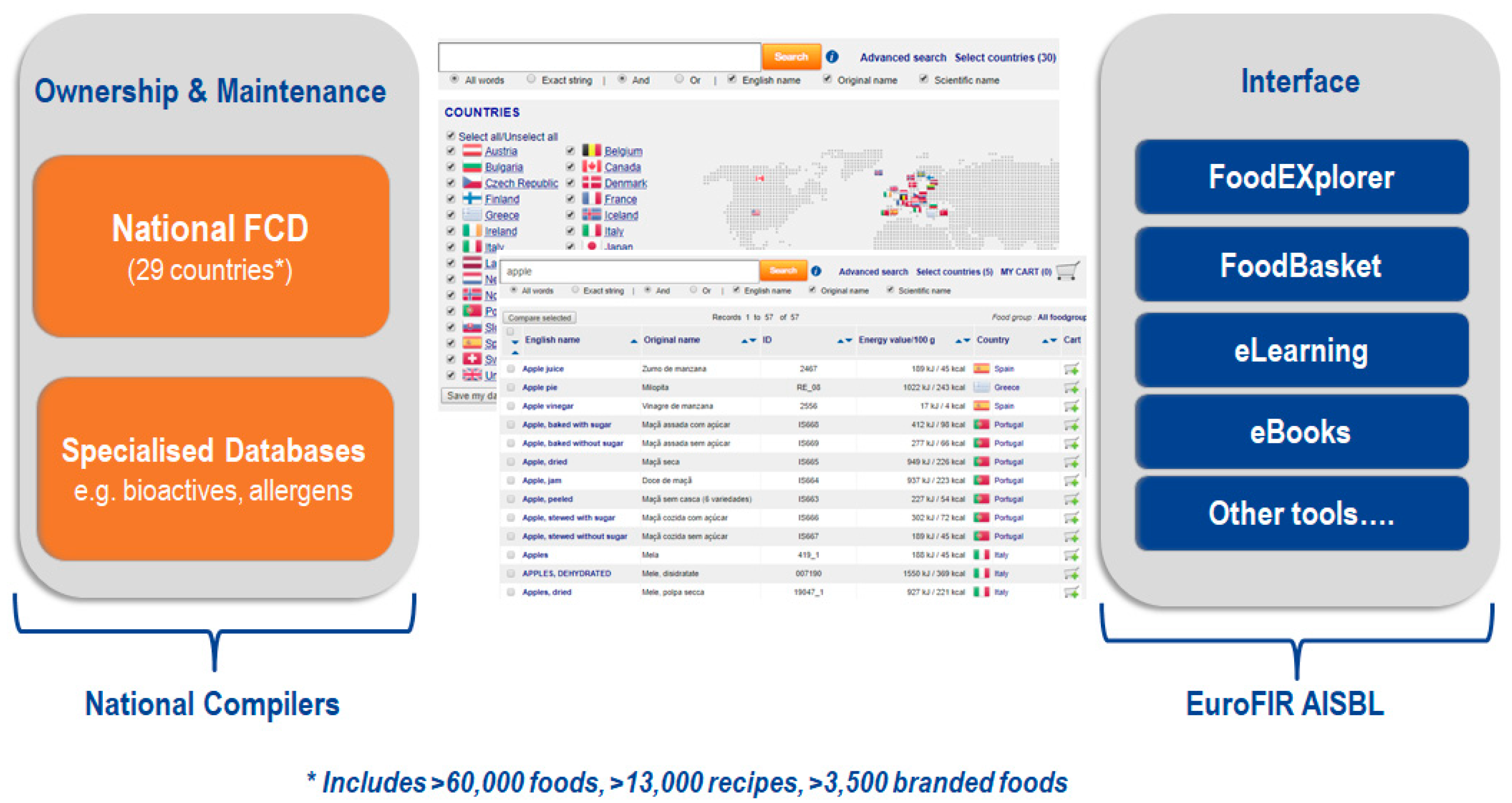Open the MY CART shopping cart icon
This screenshot has width=1512, height=803.
click(x=1068, y=270)
